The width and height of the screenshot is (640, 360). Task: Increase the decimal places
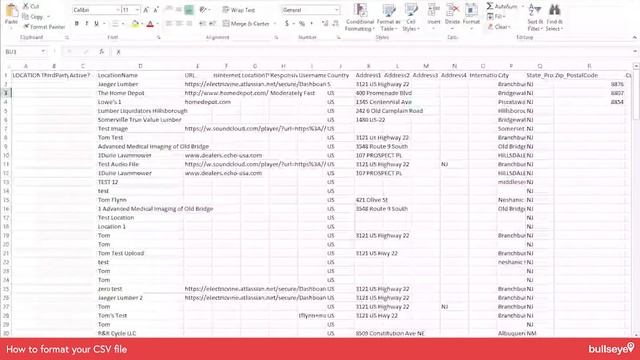325,24
